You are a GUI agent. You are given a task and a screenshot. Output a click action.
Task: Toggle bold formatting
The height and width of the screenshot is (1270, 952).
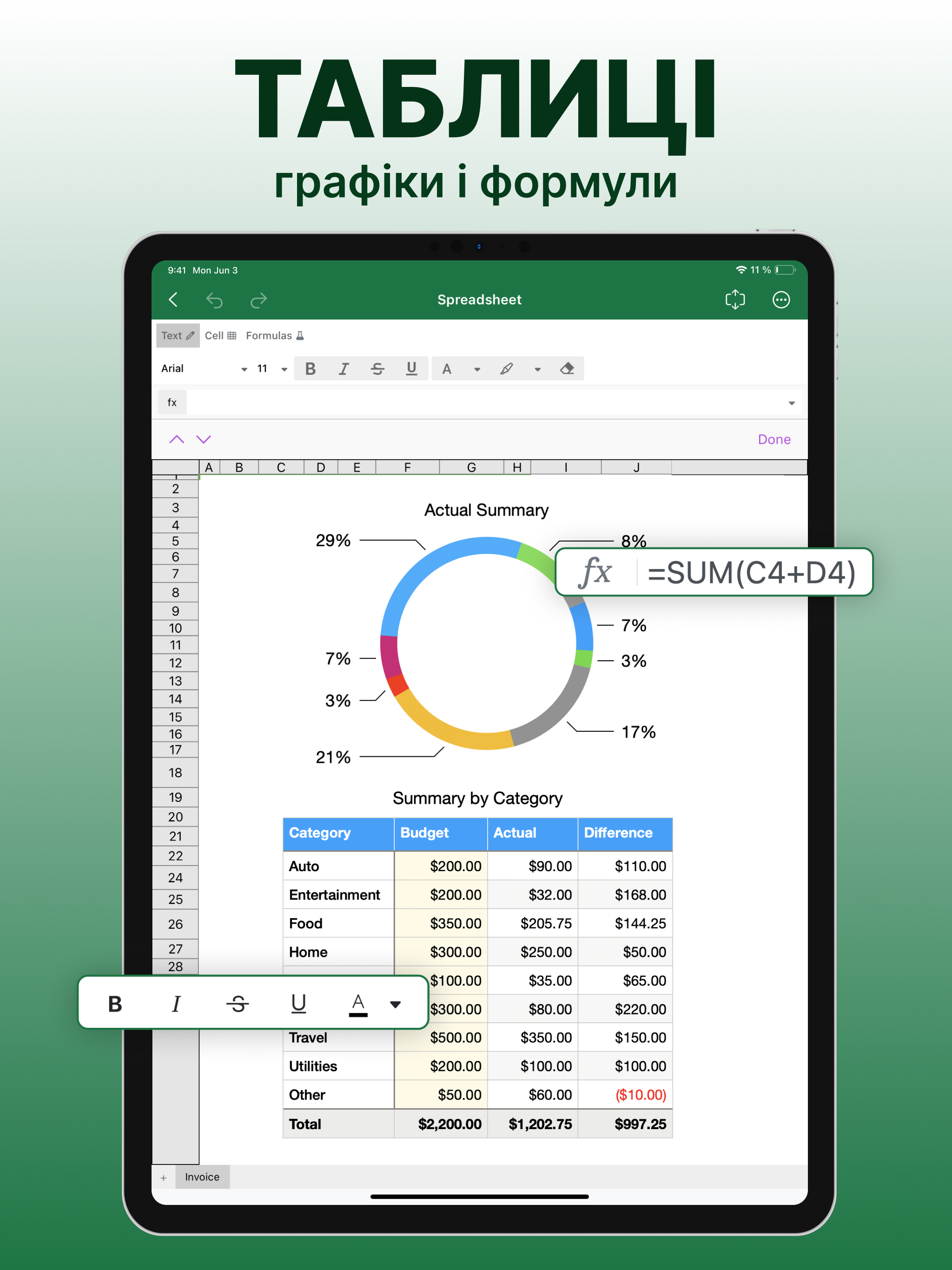310,369
